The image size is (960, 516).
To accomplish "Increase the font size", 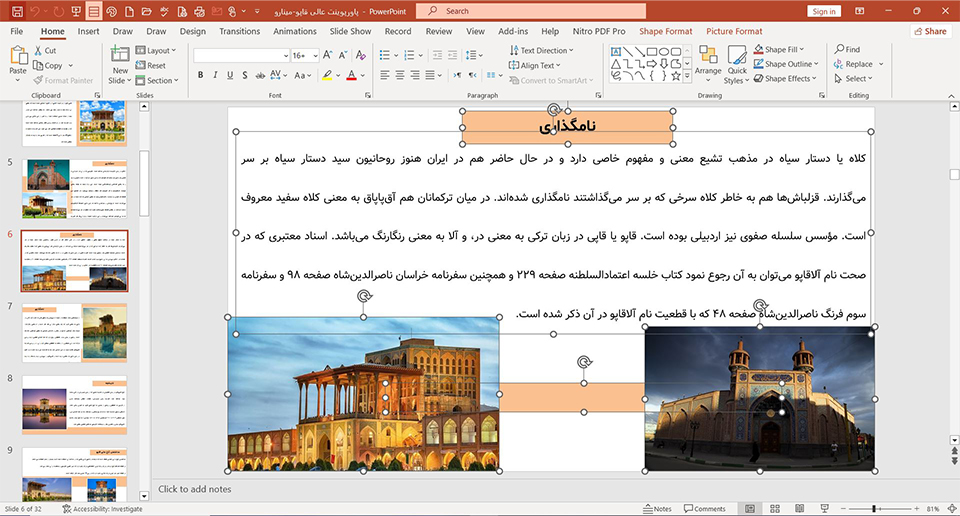I will 328,55.
